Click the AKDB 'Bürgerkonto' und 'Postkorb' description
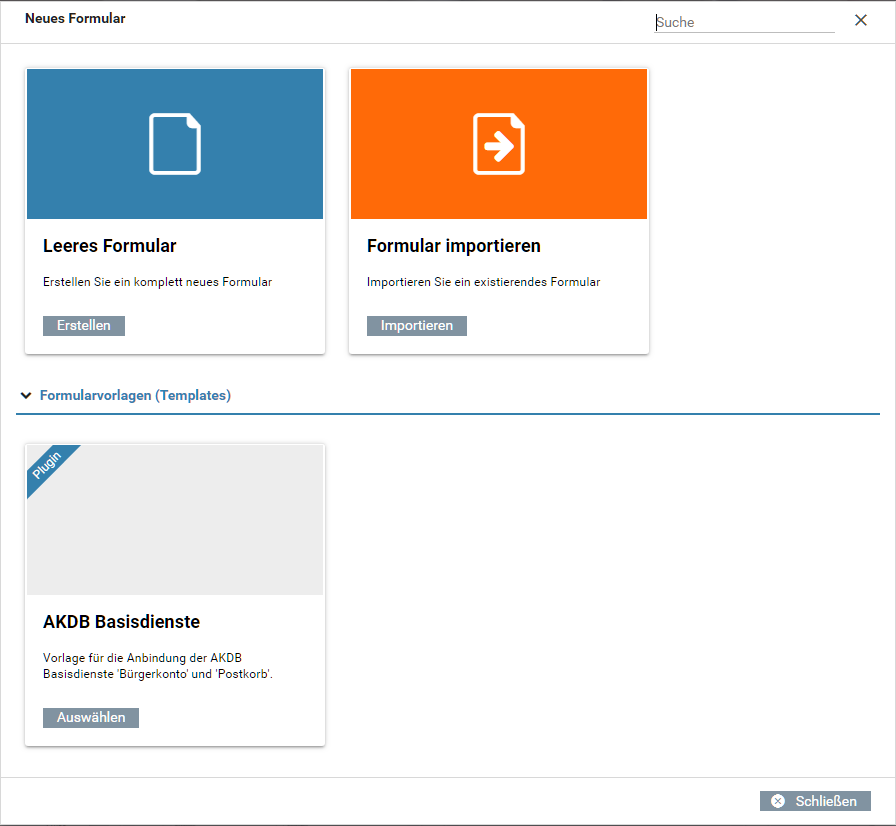The image size is (896, 826). (x=158, y=666)
